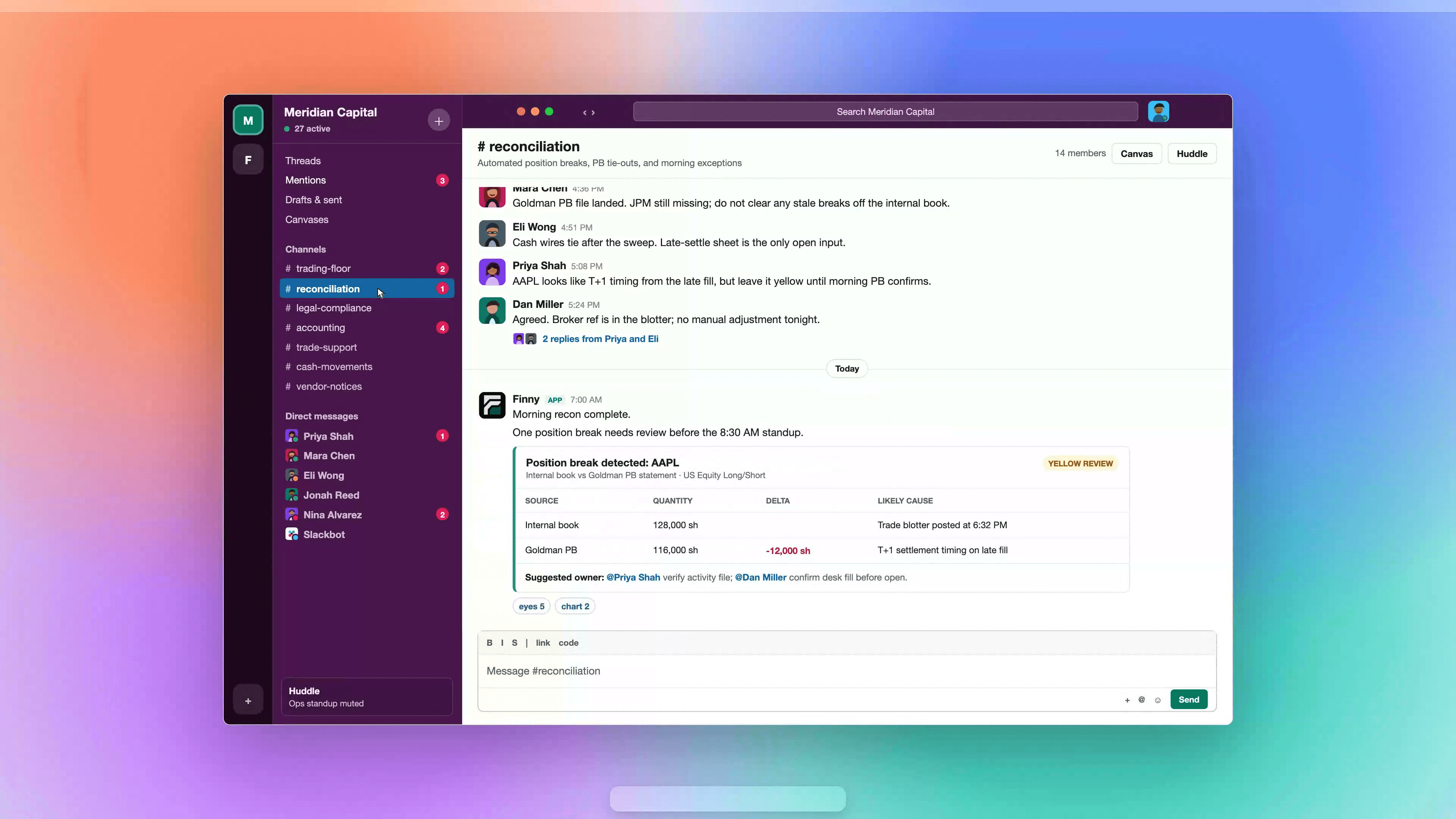Open Drafts & sent

pyautogui.click(x=314, y=199)
